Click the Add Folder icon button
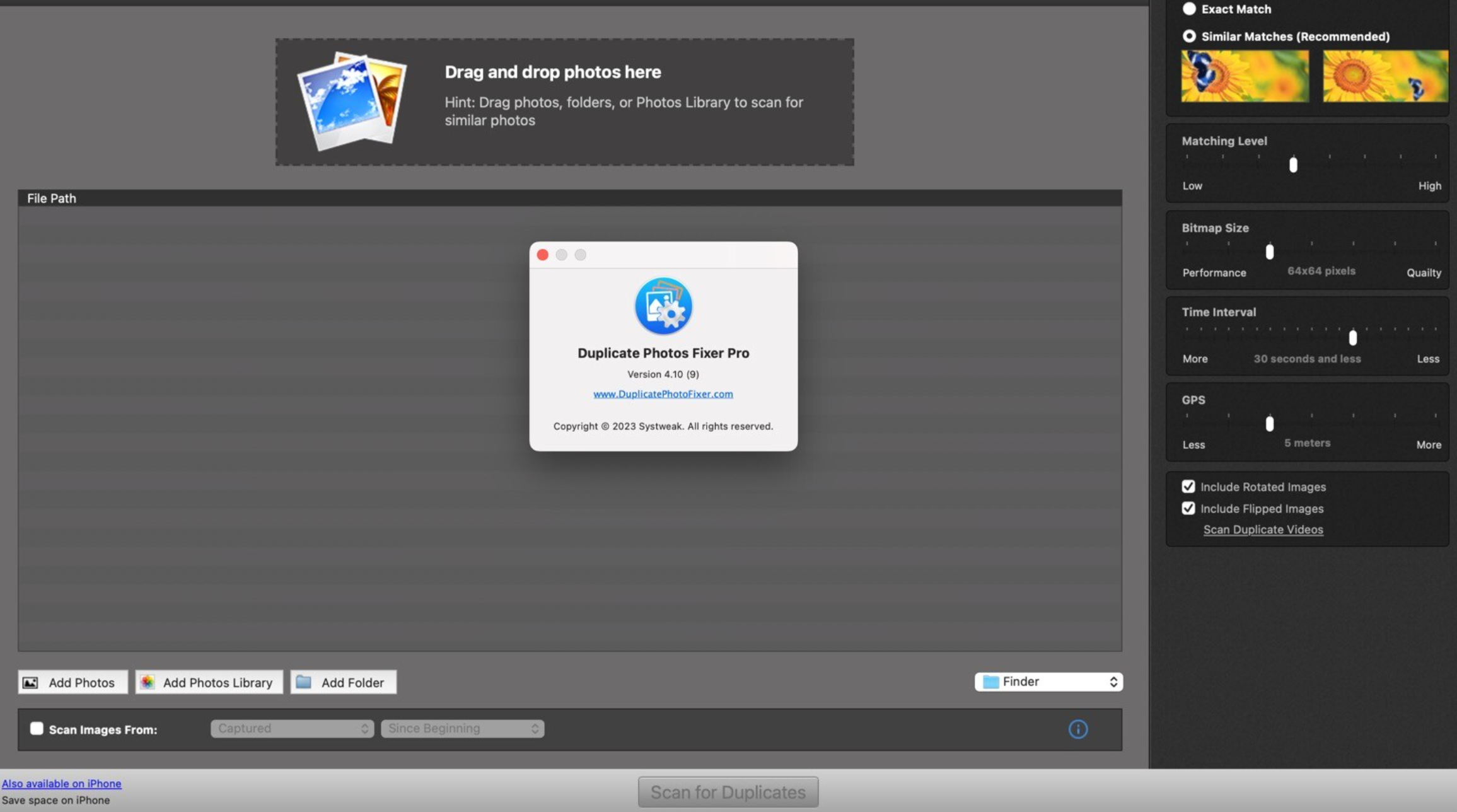The image size is (1457, 812). (304, 681)
